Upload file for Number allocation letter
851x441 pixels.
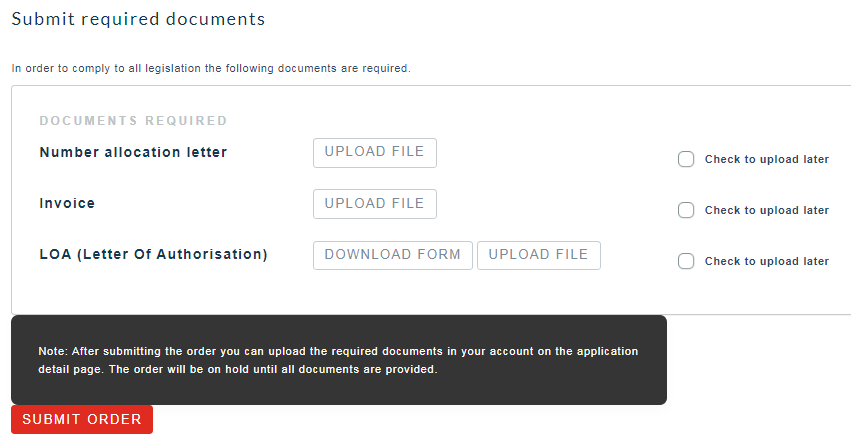[x=374, y=152]
